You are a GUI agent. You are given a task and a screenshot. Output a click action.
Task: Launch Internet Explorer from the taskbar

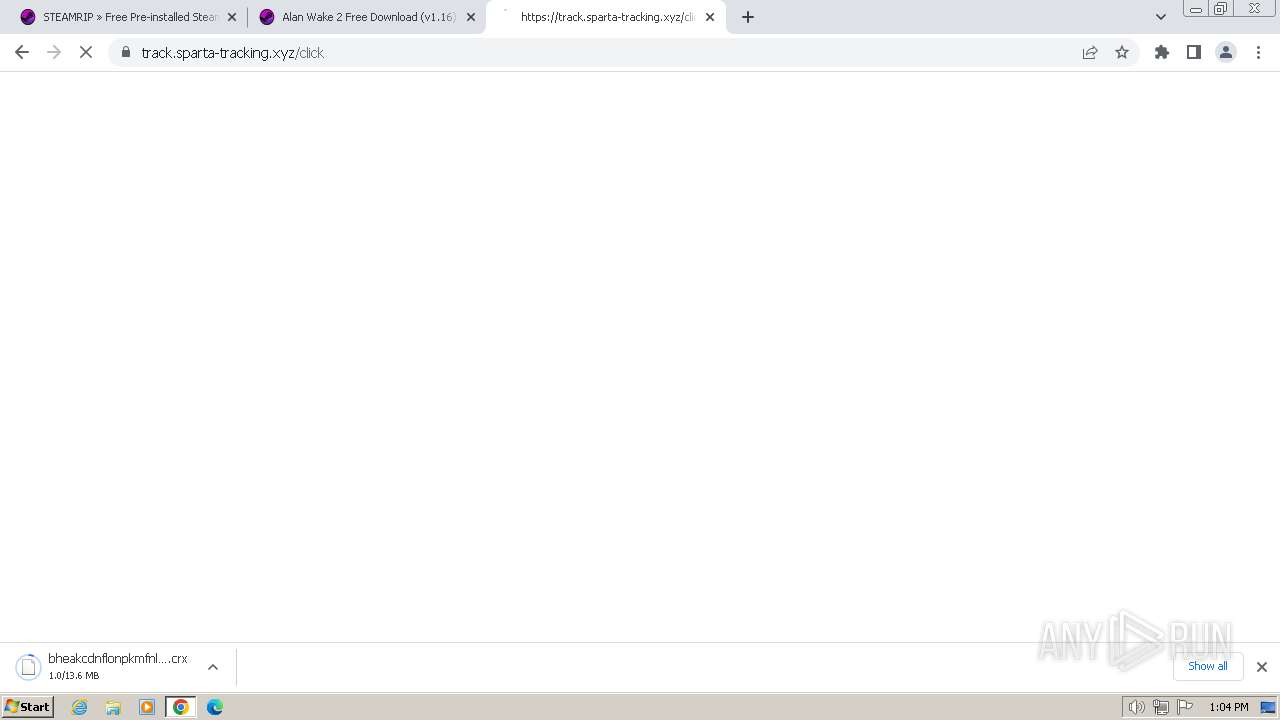coord(80,707)
